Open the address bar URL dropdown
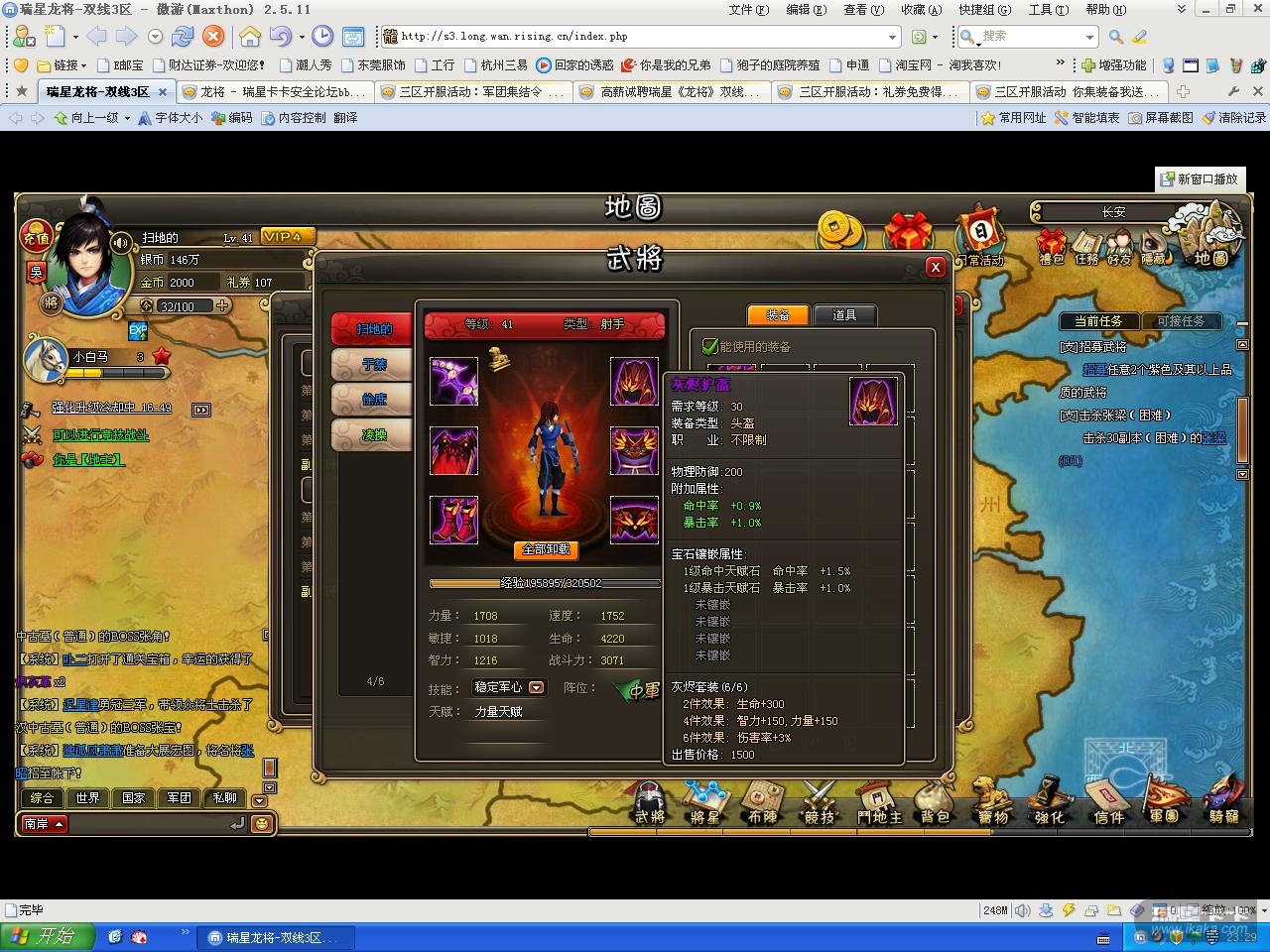Viewport: 1270px width, 952px height. (892, 37)
